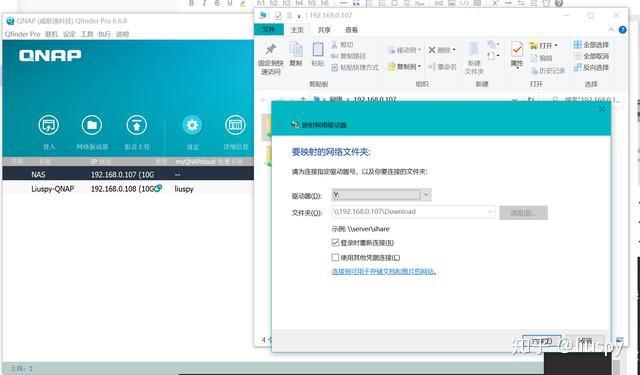Click New folder (新建文件夹) ribbon icon

tap(474, 59)
